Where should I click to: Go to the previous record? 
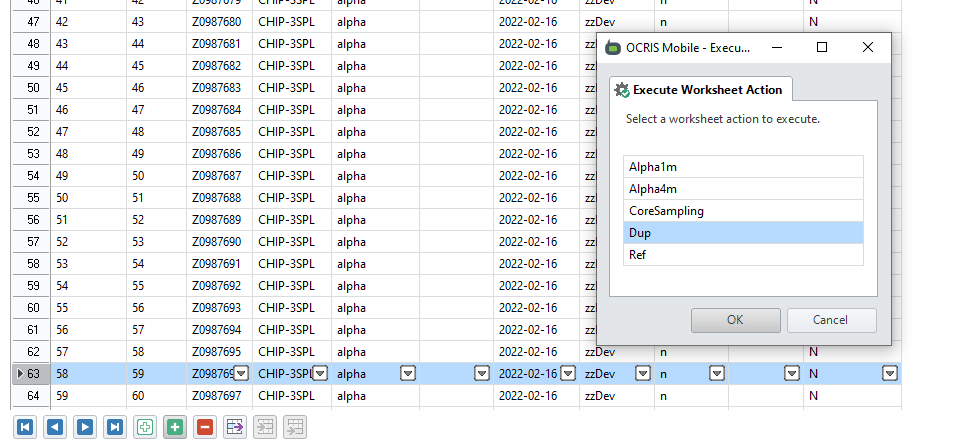55,427
